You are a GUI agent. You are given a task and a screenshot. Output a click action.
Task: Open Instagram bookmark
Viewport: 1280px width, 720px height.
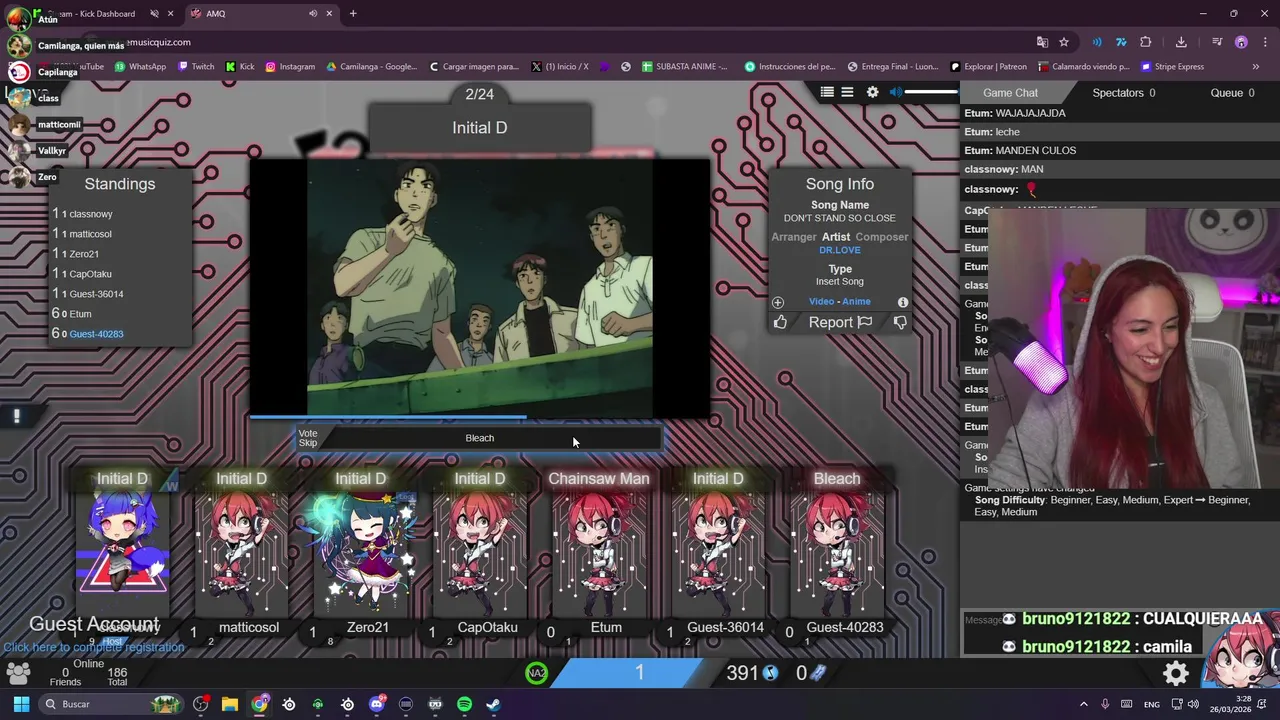[x=290, y=67]
